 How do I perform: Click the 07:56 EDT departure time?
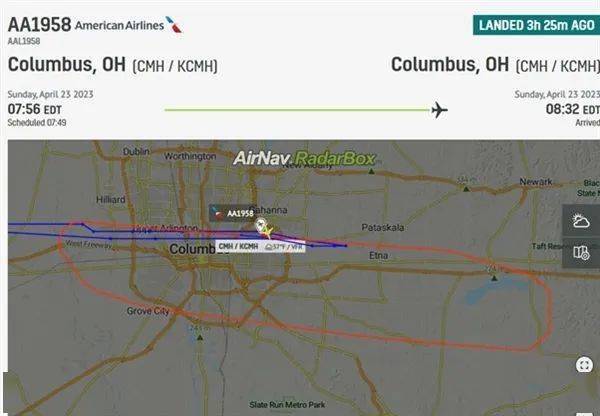pyautogui.click(x=34, y=109)
